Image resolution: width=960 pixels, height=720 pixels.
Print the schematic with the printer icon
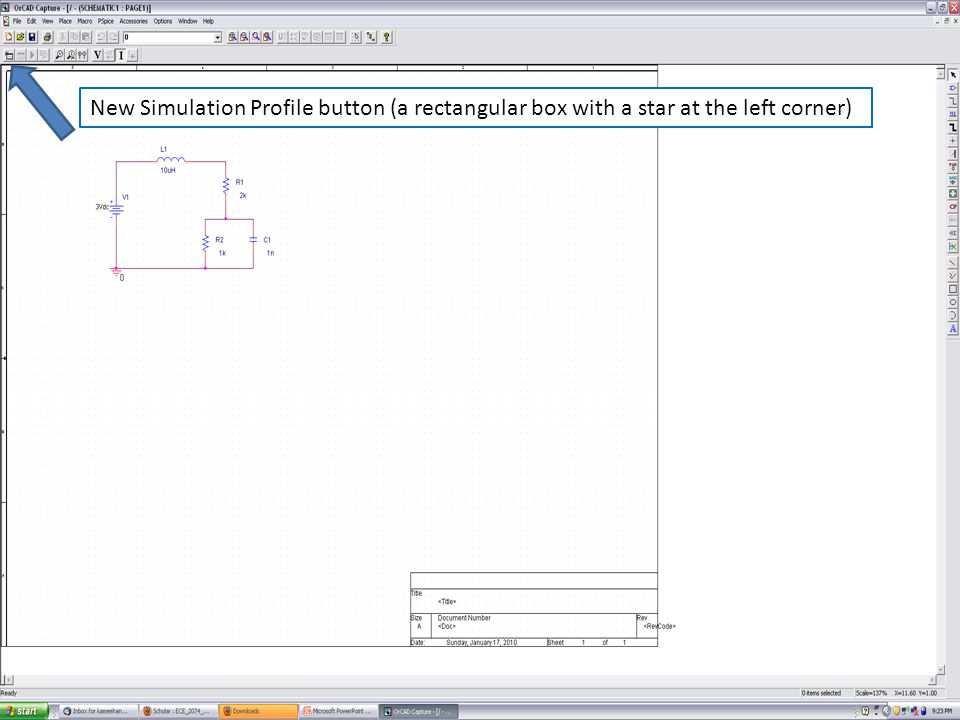pyautogui.click(x=47, y=37)
